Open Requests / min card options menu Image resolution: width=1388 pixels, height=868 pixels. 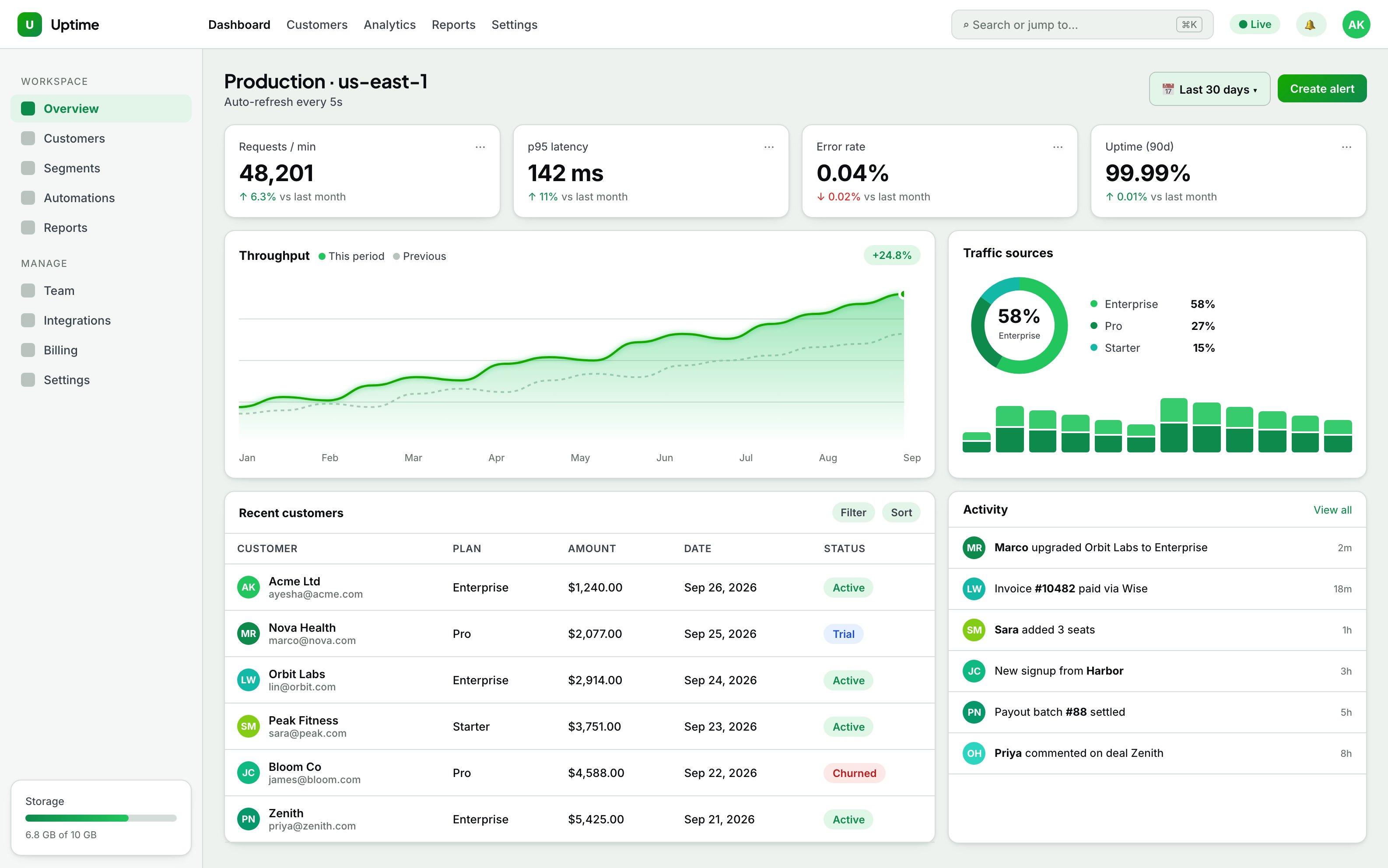(x=480, y=147)
